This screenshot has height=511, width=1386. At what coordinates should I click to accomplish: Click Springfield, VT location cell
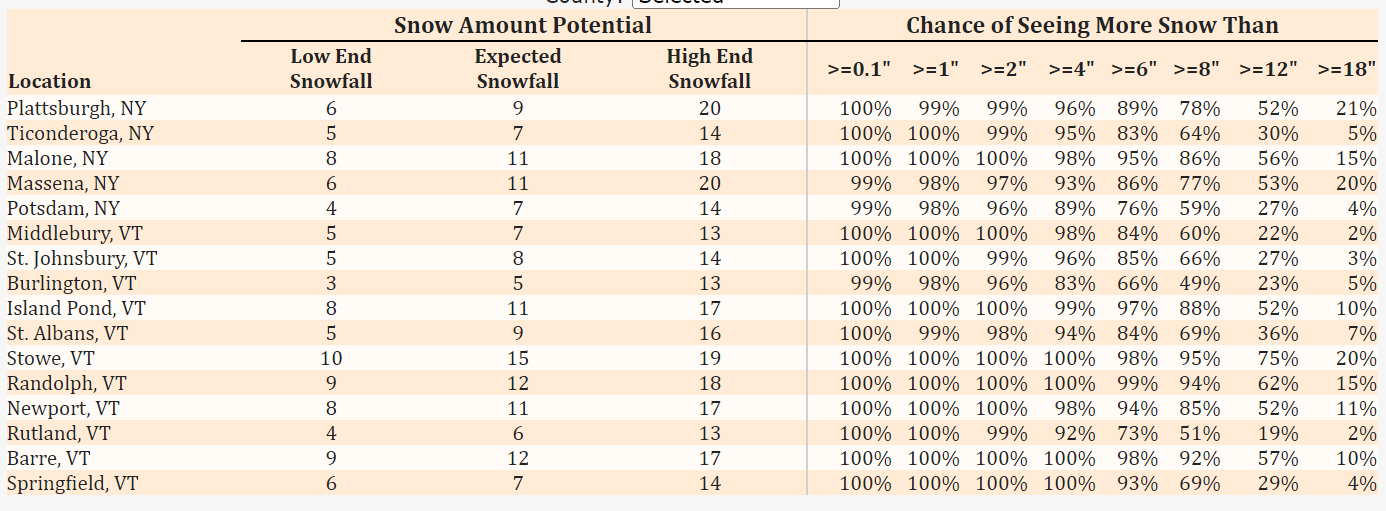pos(73,483)
